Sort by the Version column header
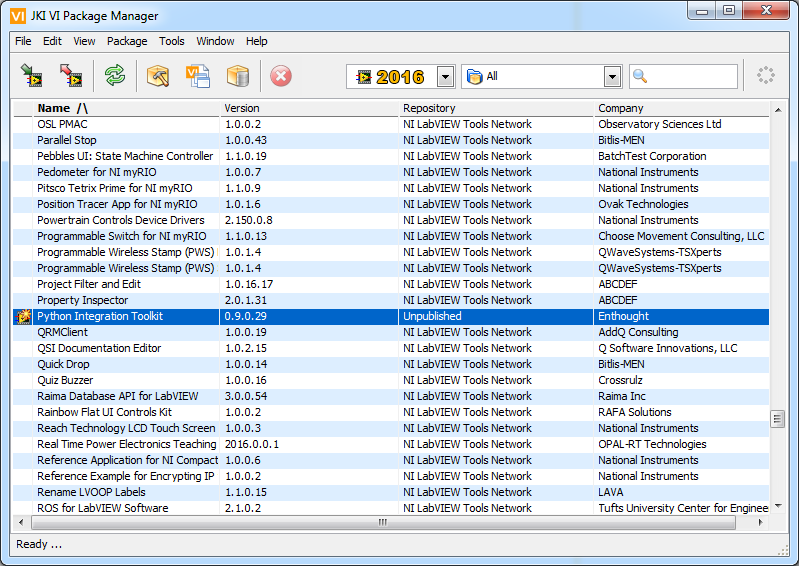The image size is (799, 566). click(x=309, y=108)
